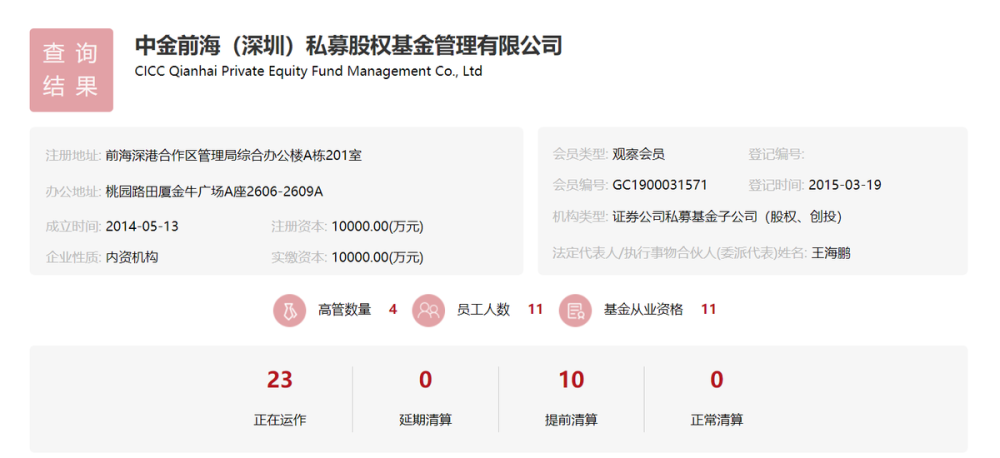Image resolution: width=1000 pixels, height=458 pixels.
Task: Click the 基金从业资格 label text
Action: pyautogui.click(x=643, y=310)
